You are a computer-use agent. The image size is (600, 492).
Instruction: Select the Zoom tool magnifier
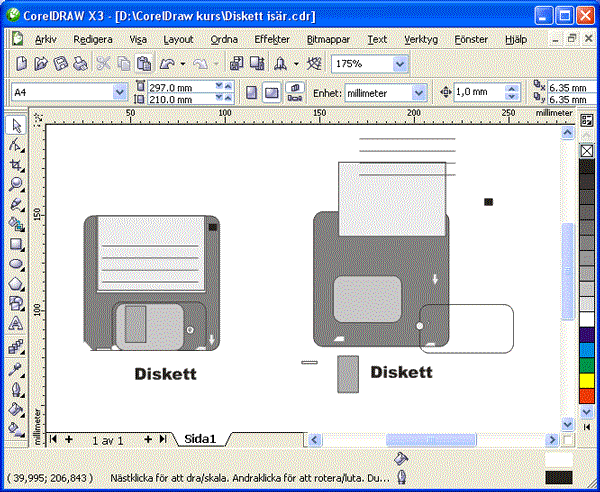click(x=16, y=184)
